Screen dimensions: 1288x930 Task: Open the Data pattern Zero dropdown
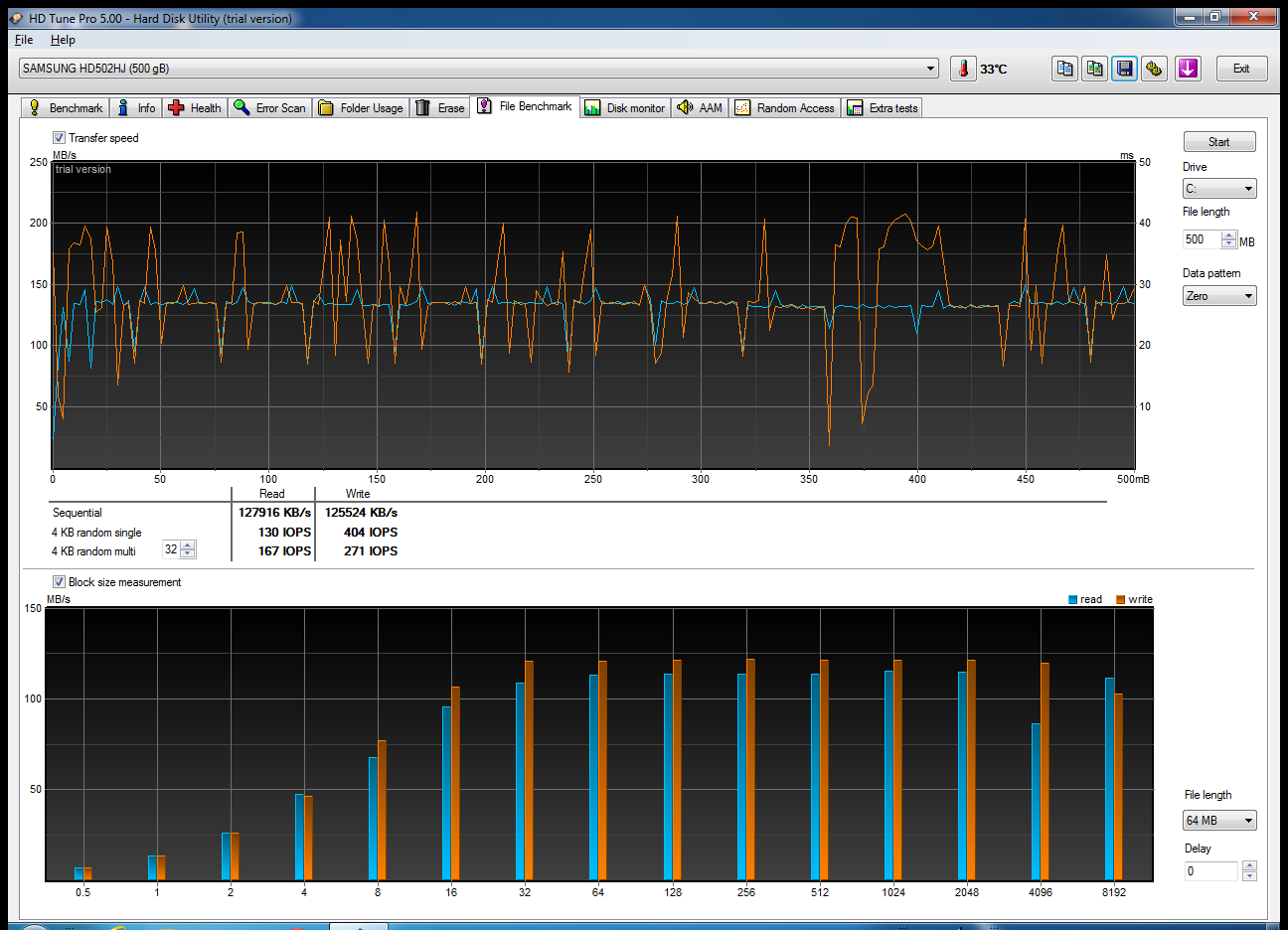[1219, 296]
